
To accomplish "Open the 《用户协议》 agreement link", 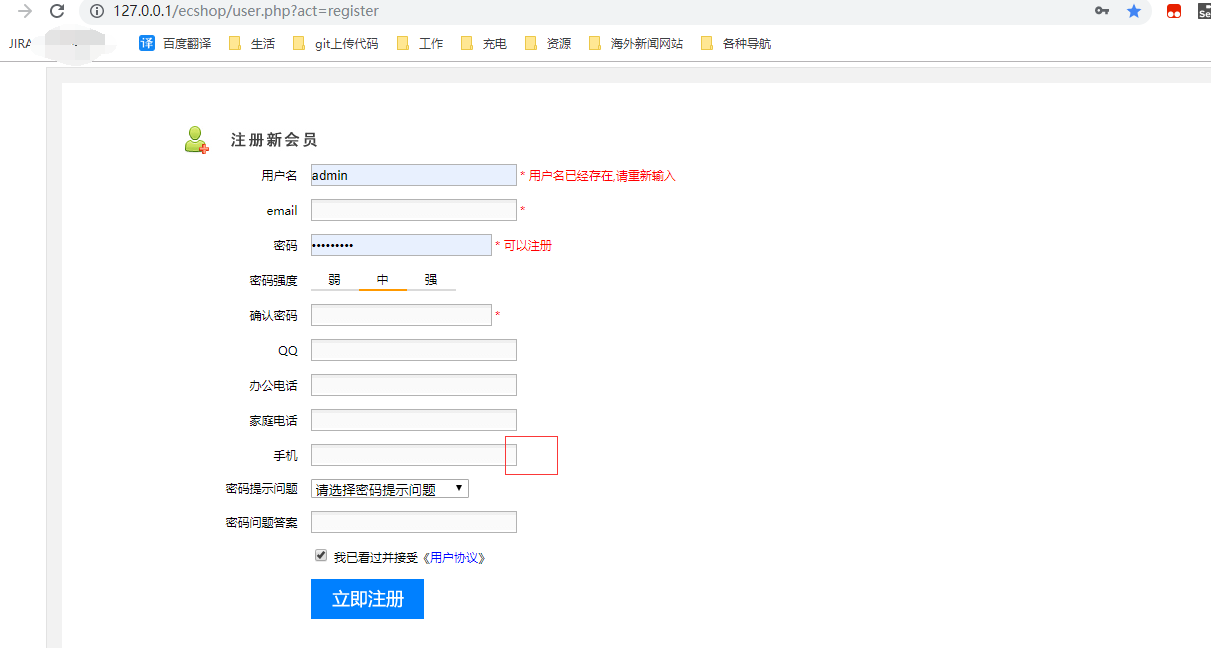I will (456, 557).
